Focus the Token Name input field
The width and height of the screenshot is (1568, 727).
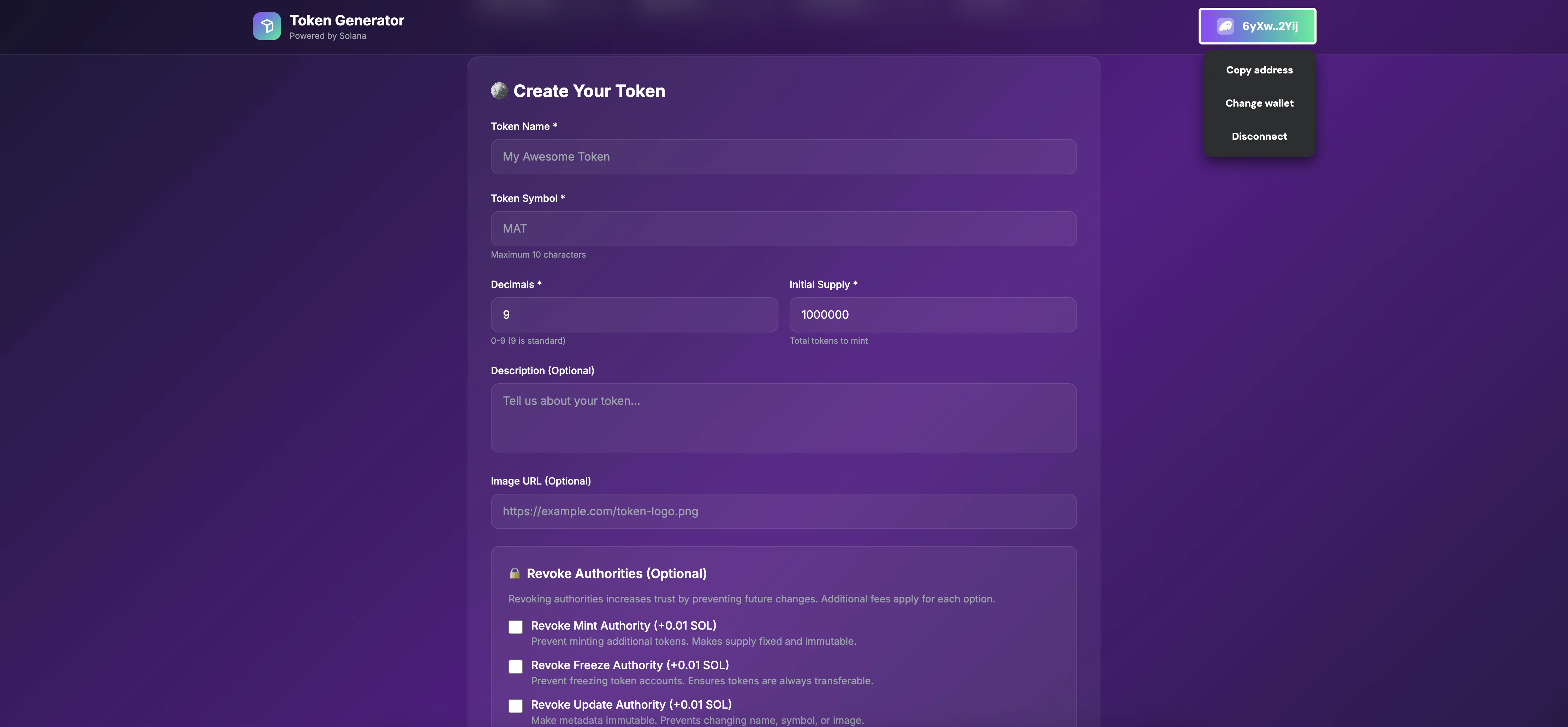(x=783, y=157)
